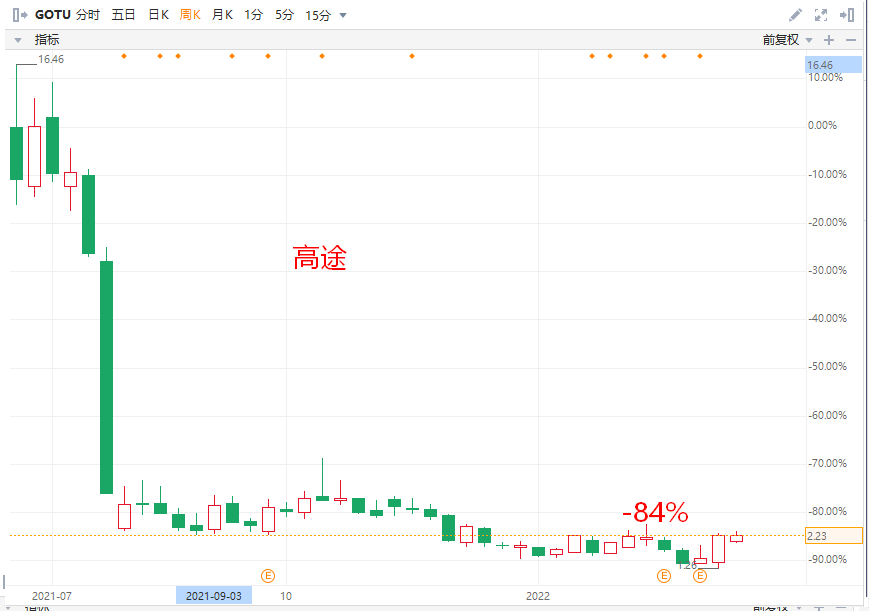Click the 2021-09-03 date label on axis

(x=214, y=596)
